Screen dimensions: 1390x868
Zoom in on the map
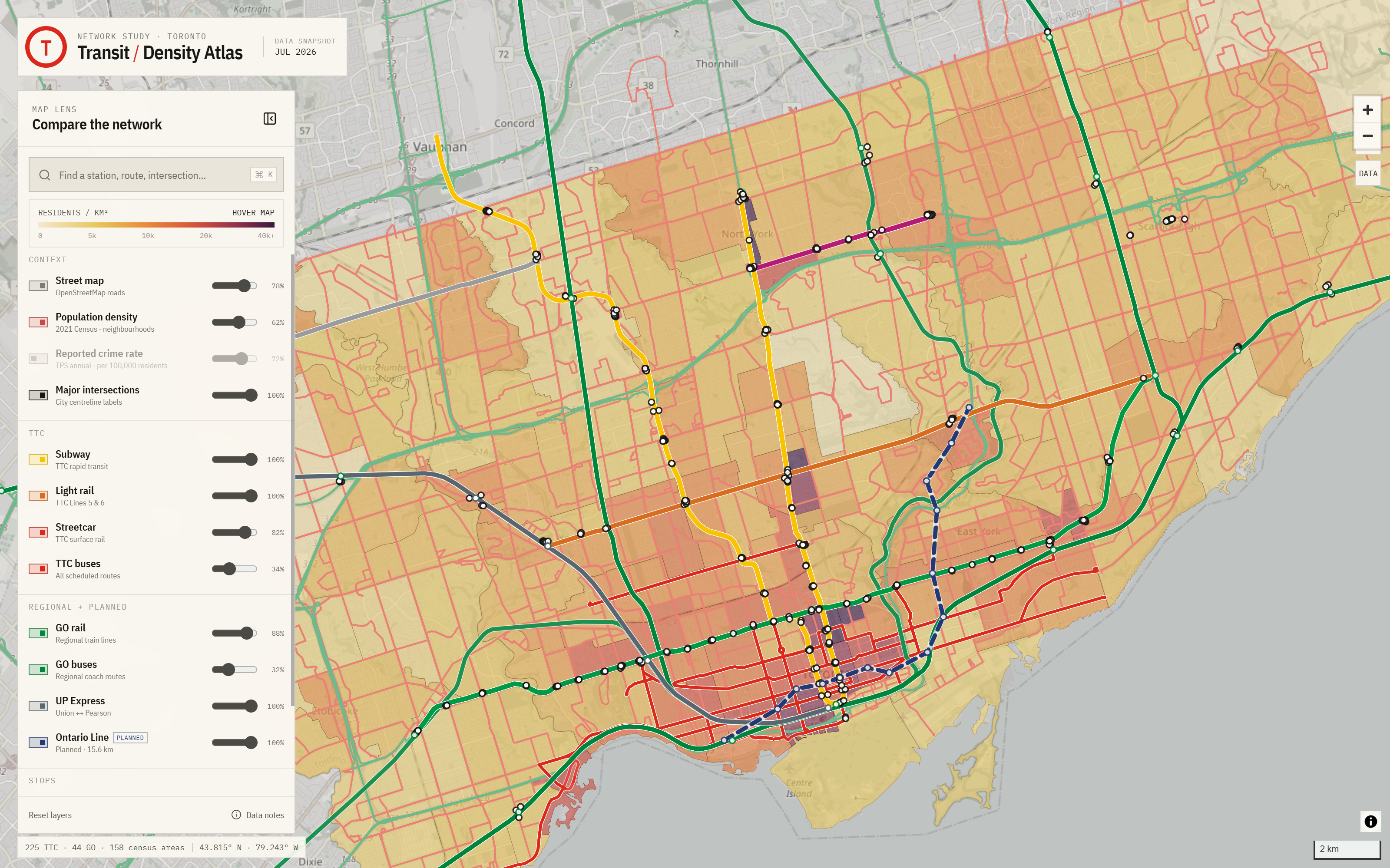(x=1367, y=110)
